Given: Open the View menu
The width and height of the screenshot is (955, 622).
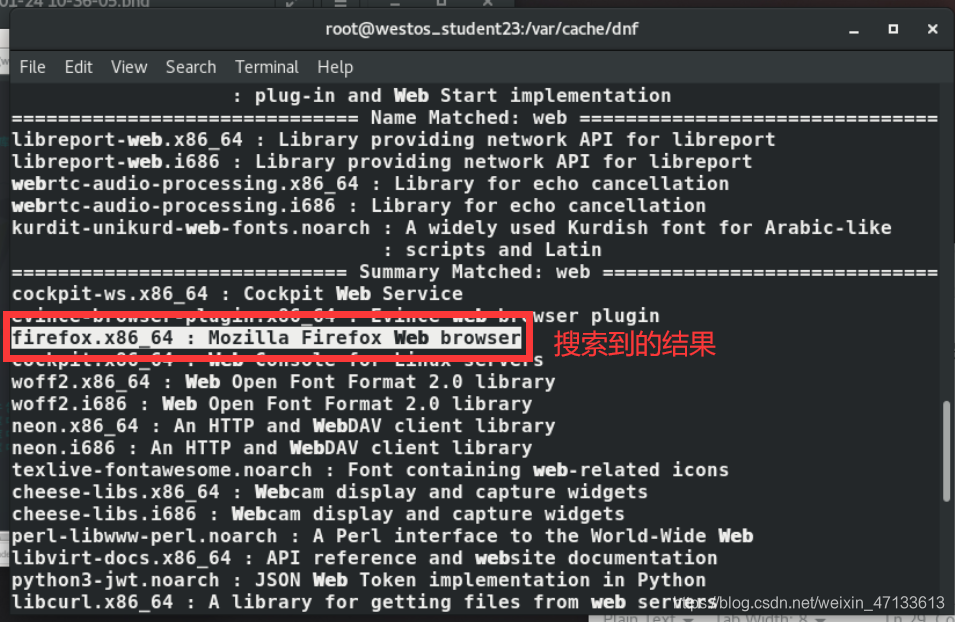Looking at the screenshot, I should 129,67.
